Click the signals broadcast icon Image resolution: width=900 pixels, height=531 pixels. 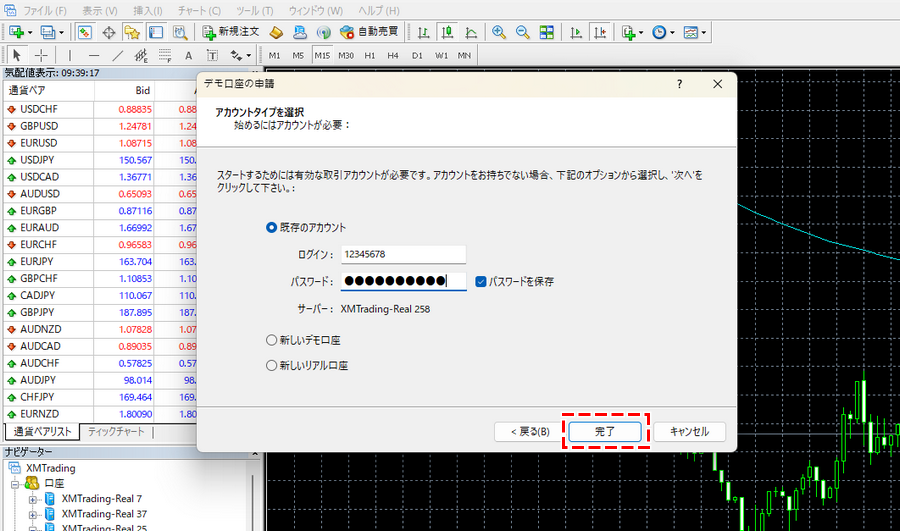[324, 32]
